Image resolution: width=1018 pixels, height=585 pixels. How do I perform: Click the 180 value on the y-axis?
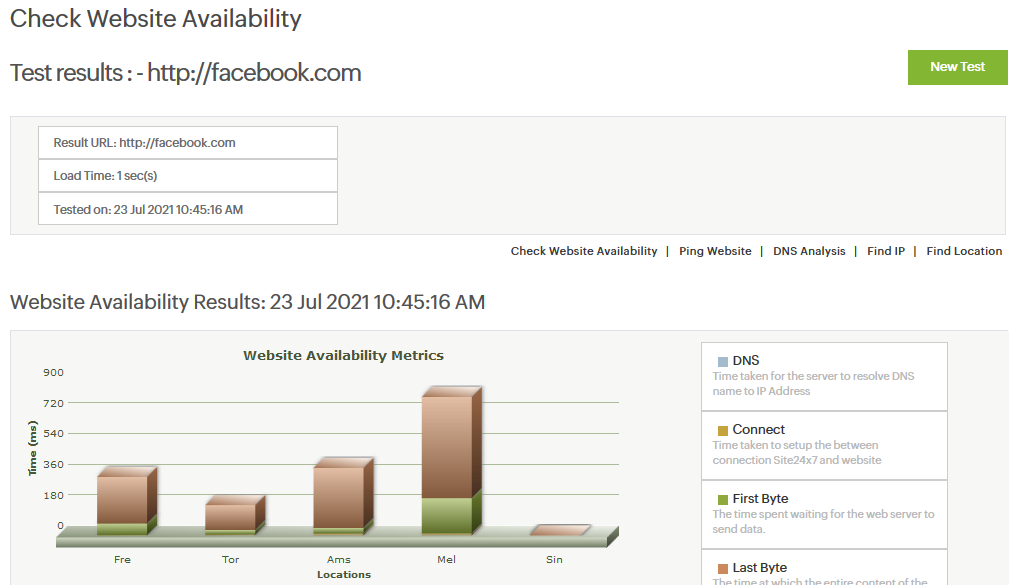[53, 495]
